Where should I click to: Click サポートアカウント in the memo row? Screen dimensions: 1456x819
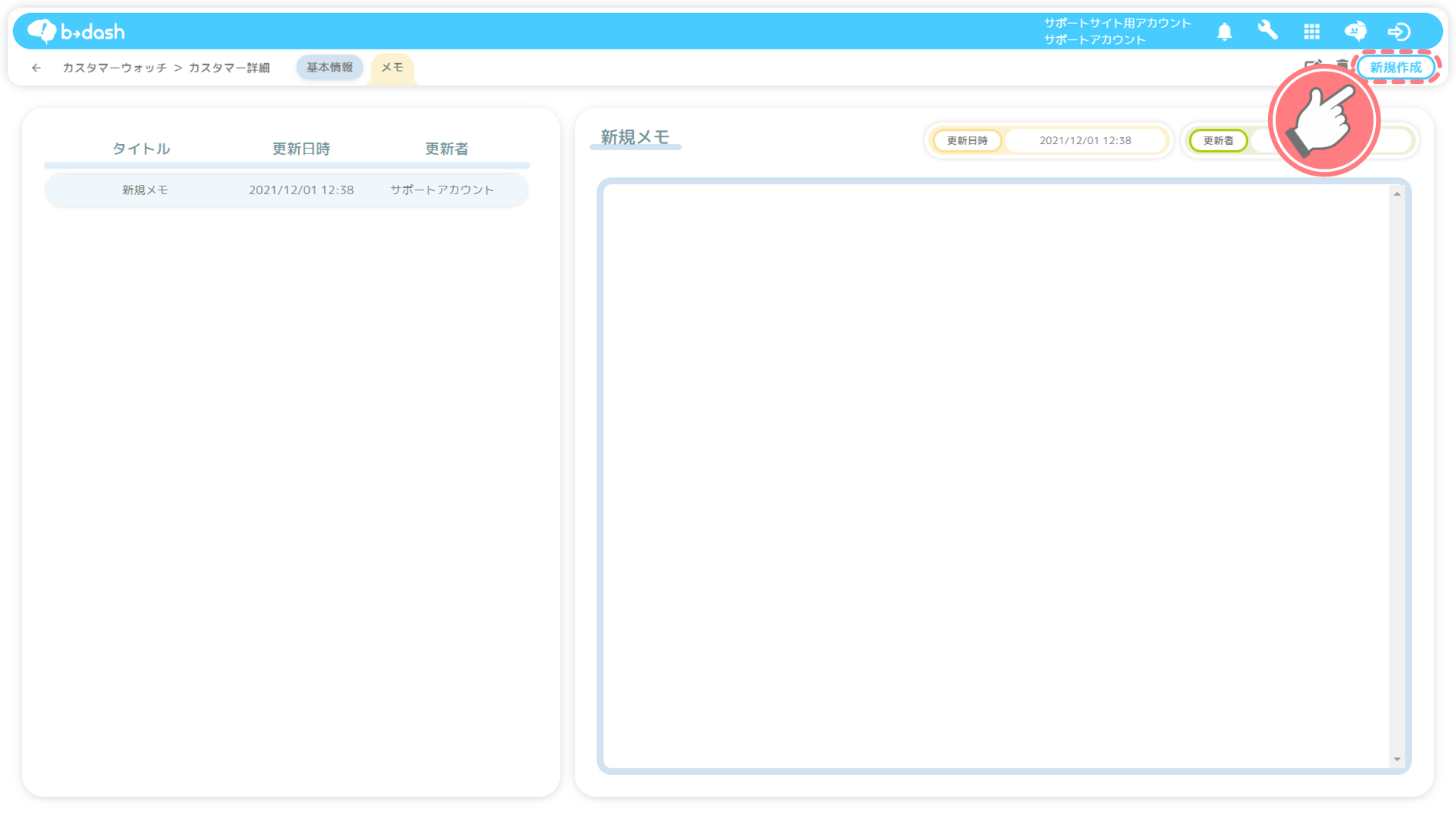[x=442, y=190]
